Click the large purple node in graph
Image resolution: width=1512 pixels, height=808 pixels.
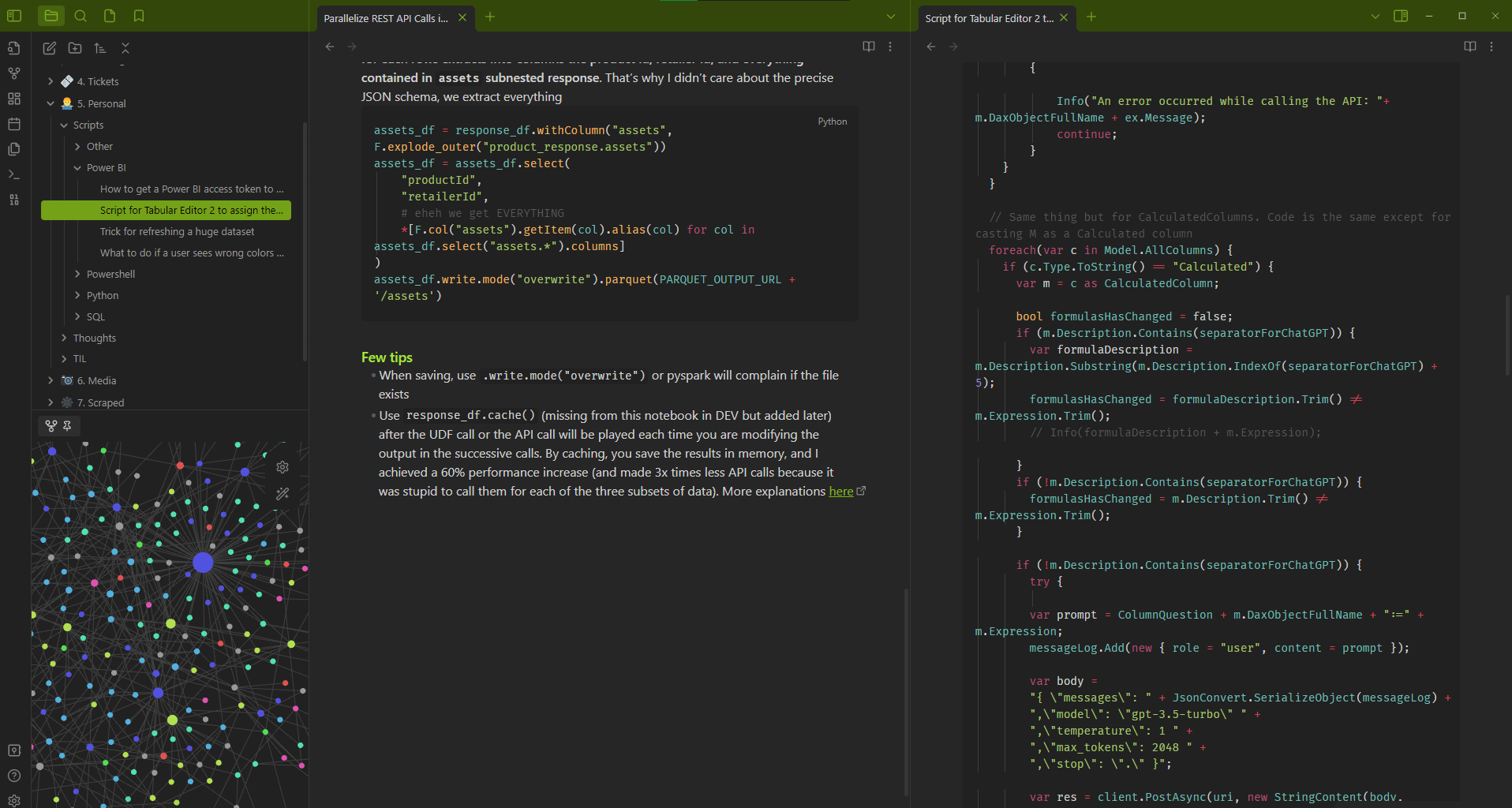click(x=203, y=562)
